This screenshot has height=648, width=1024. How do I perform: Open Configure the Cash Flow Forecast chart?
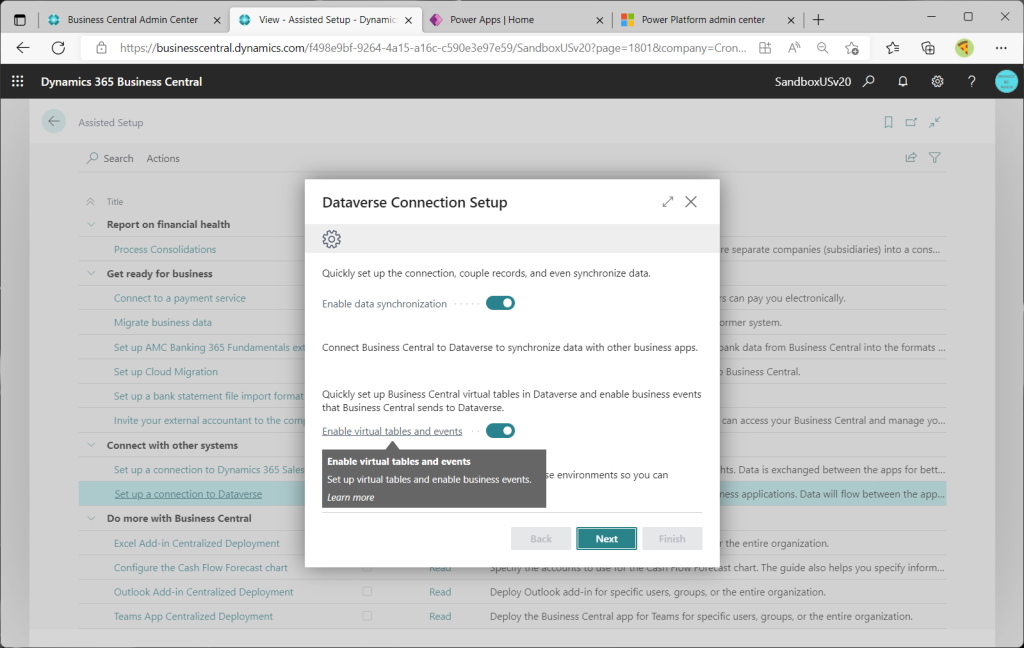pyautogui.click(x=200, y=568)
